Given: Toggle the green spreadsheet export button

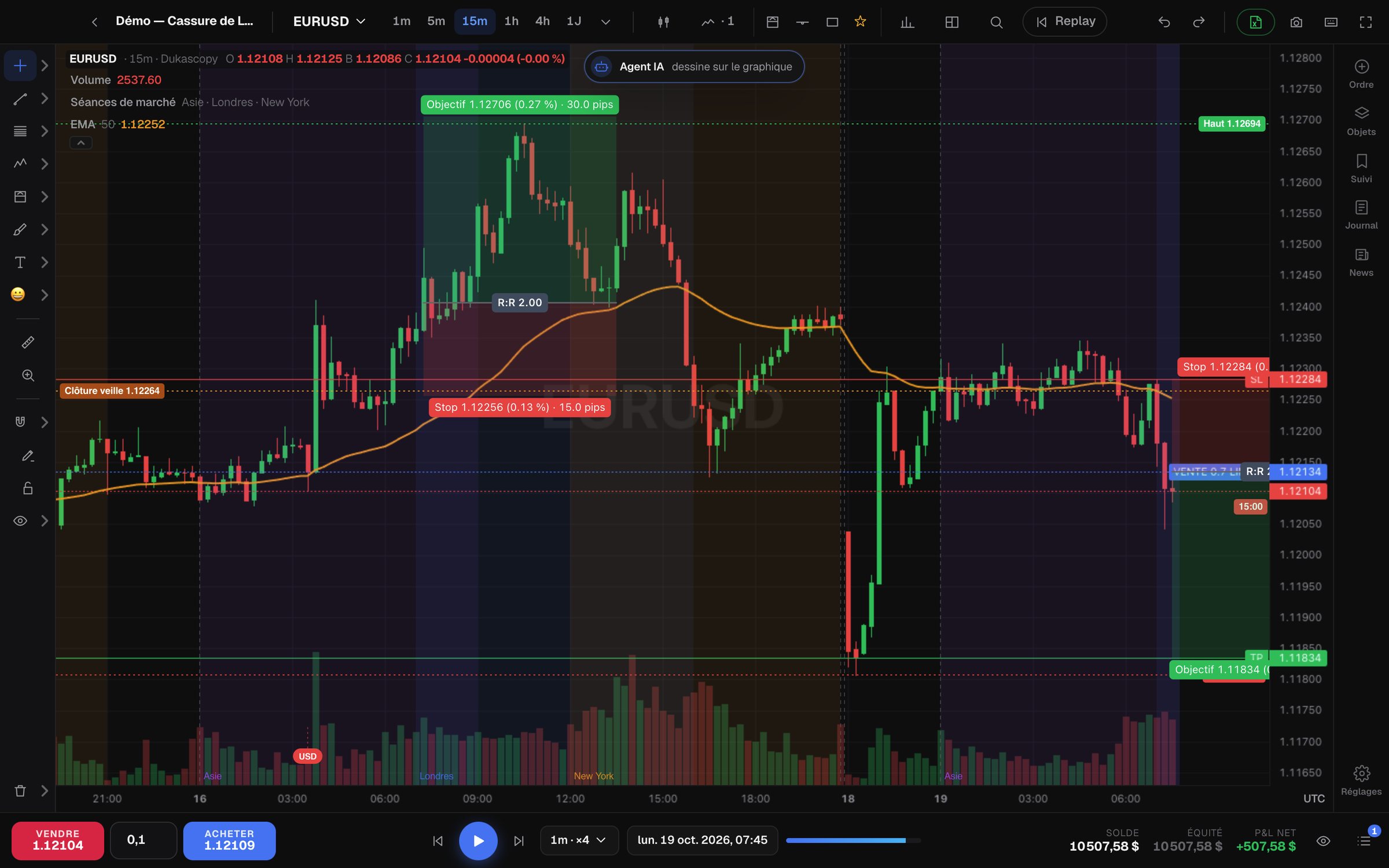Looking at the screenshot, I should coord(1255,22).
